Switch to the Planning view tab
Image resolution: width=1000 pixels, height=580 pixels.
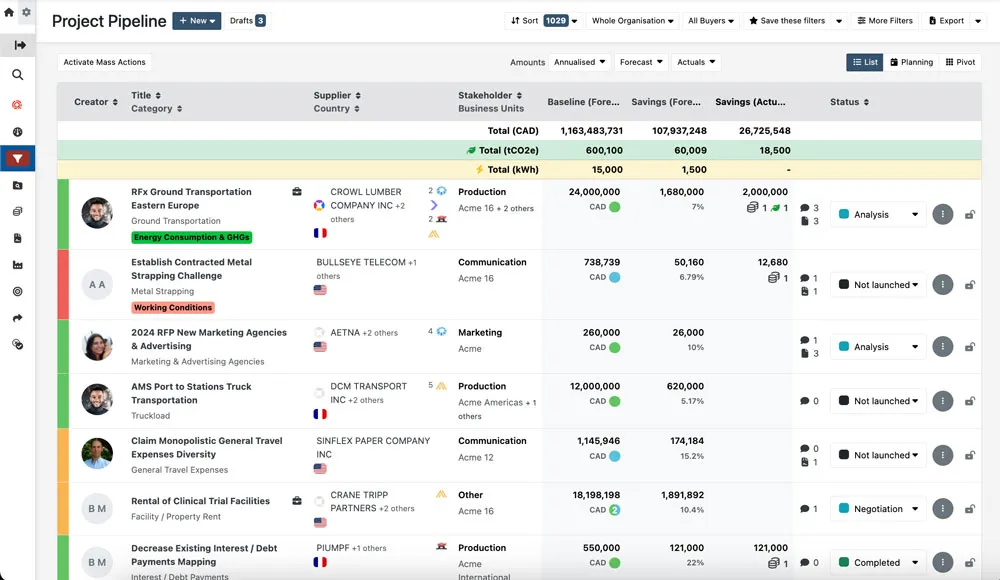[x=911, y=62]
